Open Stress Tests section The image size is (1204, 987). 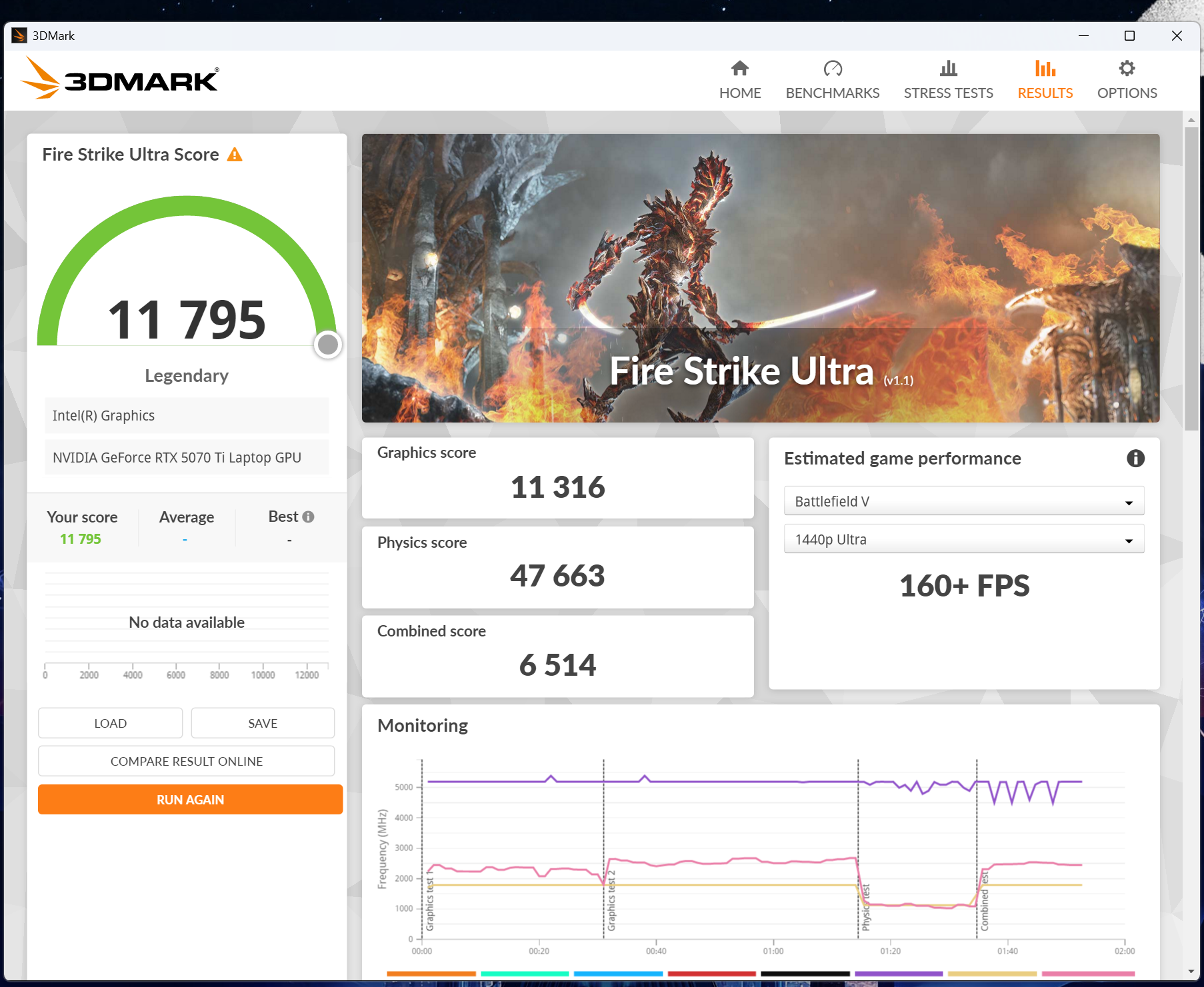click(x=948, y=80)
